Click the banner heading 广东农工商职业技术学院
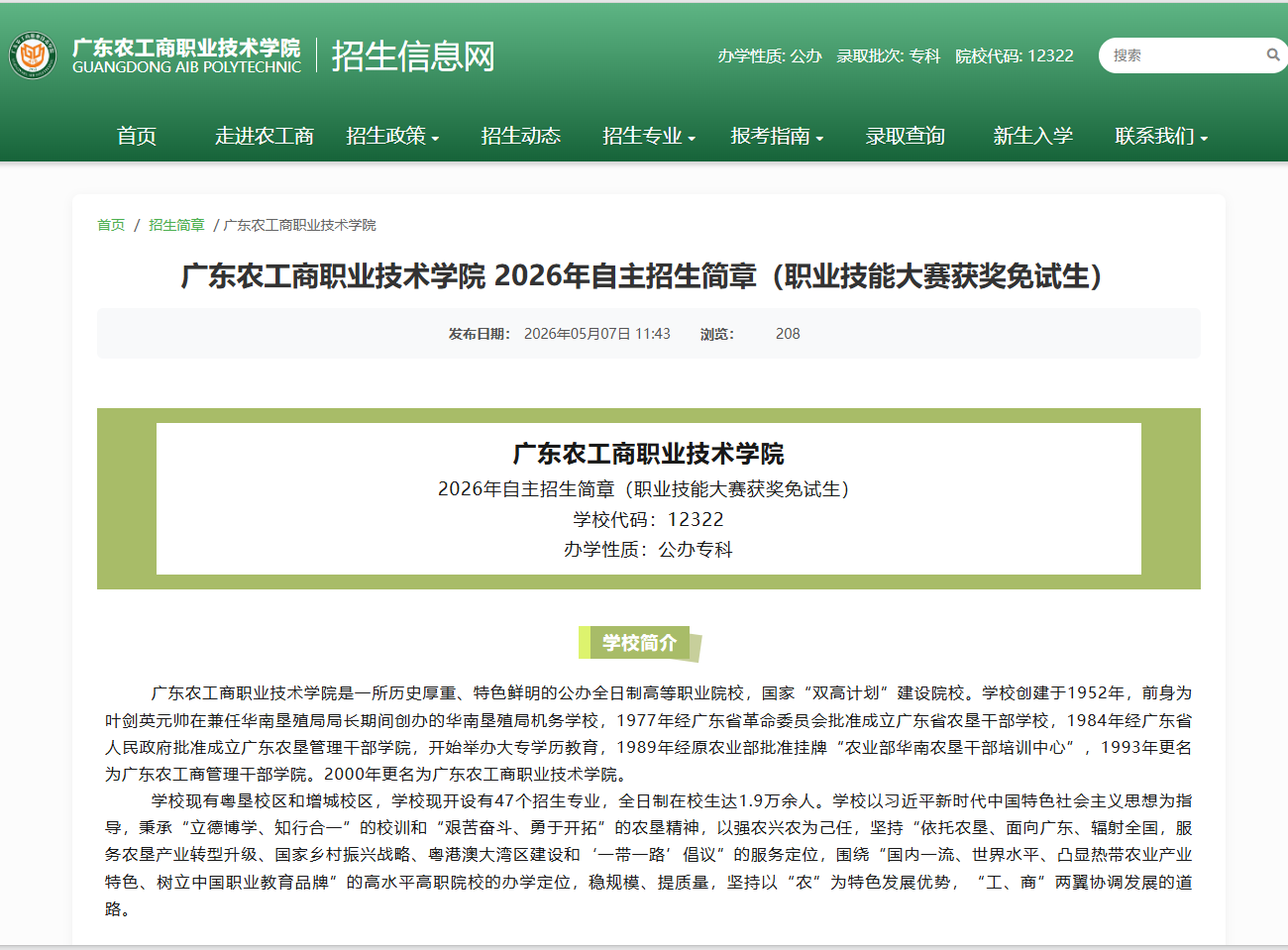 pos(648,454)
